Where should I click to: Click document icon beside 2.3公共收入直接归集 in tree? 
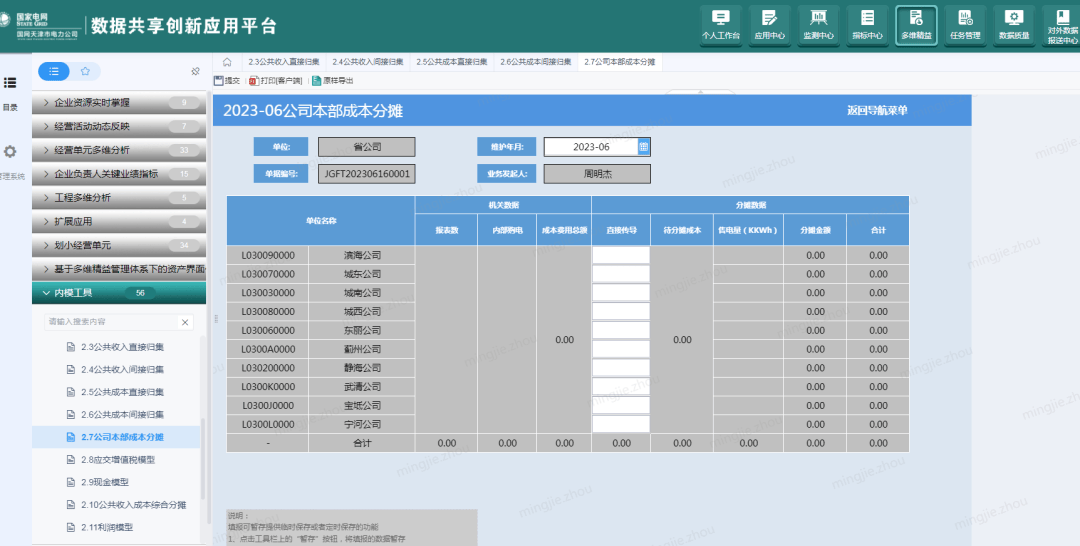(x=70, y=347)
